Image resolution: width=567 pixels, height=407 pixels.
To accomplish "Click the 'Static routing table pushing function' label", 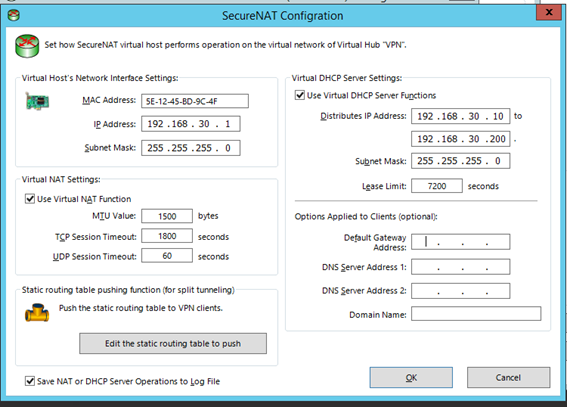I will [128, 290].
